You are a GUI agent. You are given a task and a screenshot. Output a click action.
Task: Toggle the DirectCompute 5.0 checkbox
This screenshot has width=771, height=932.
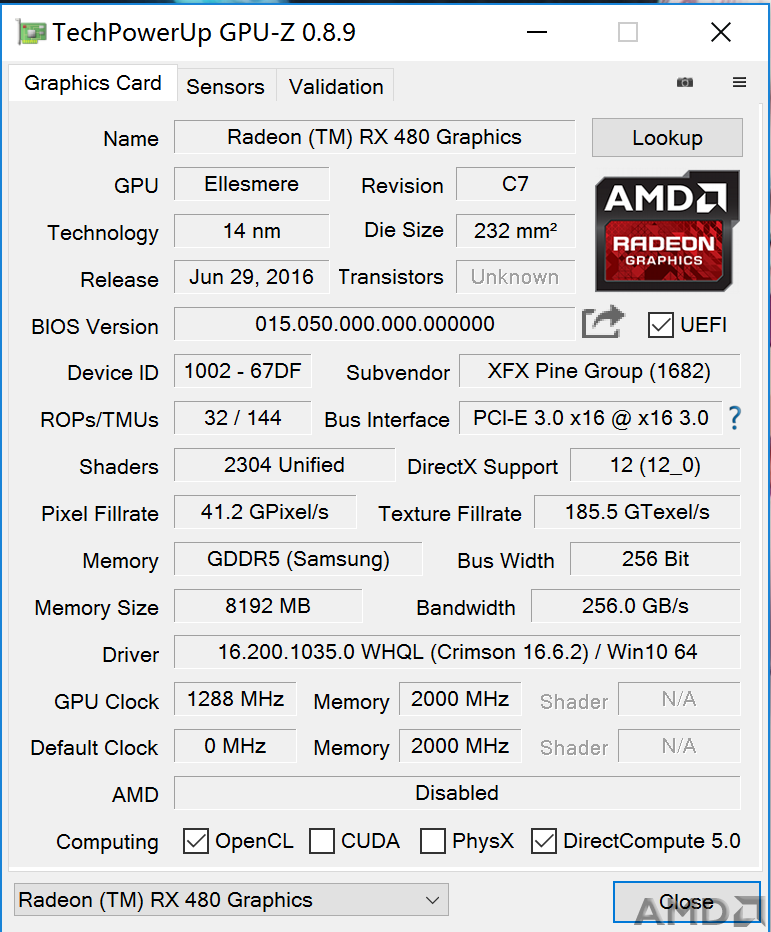[x=543, y=841]
